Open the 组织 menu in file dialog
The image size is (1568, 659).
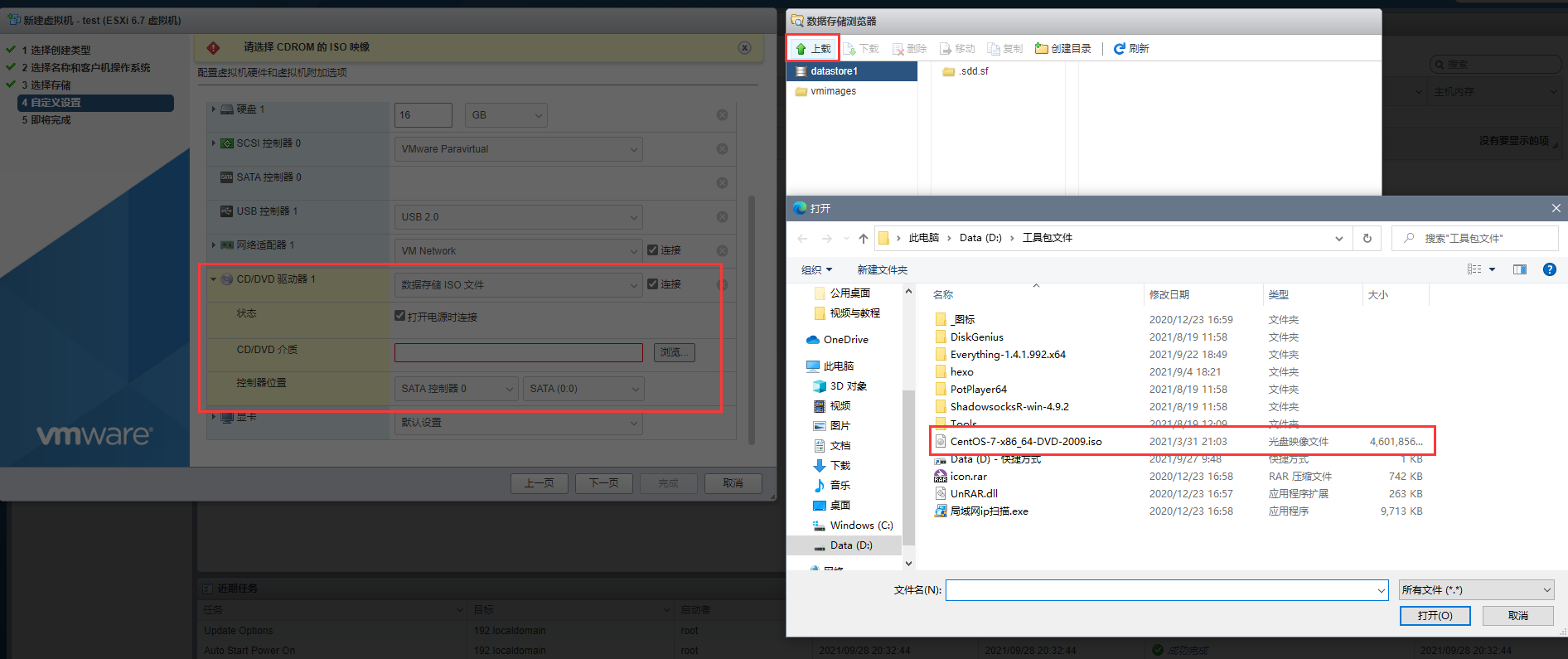pos(816,270)
